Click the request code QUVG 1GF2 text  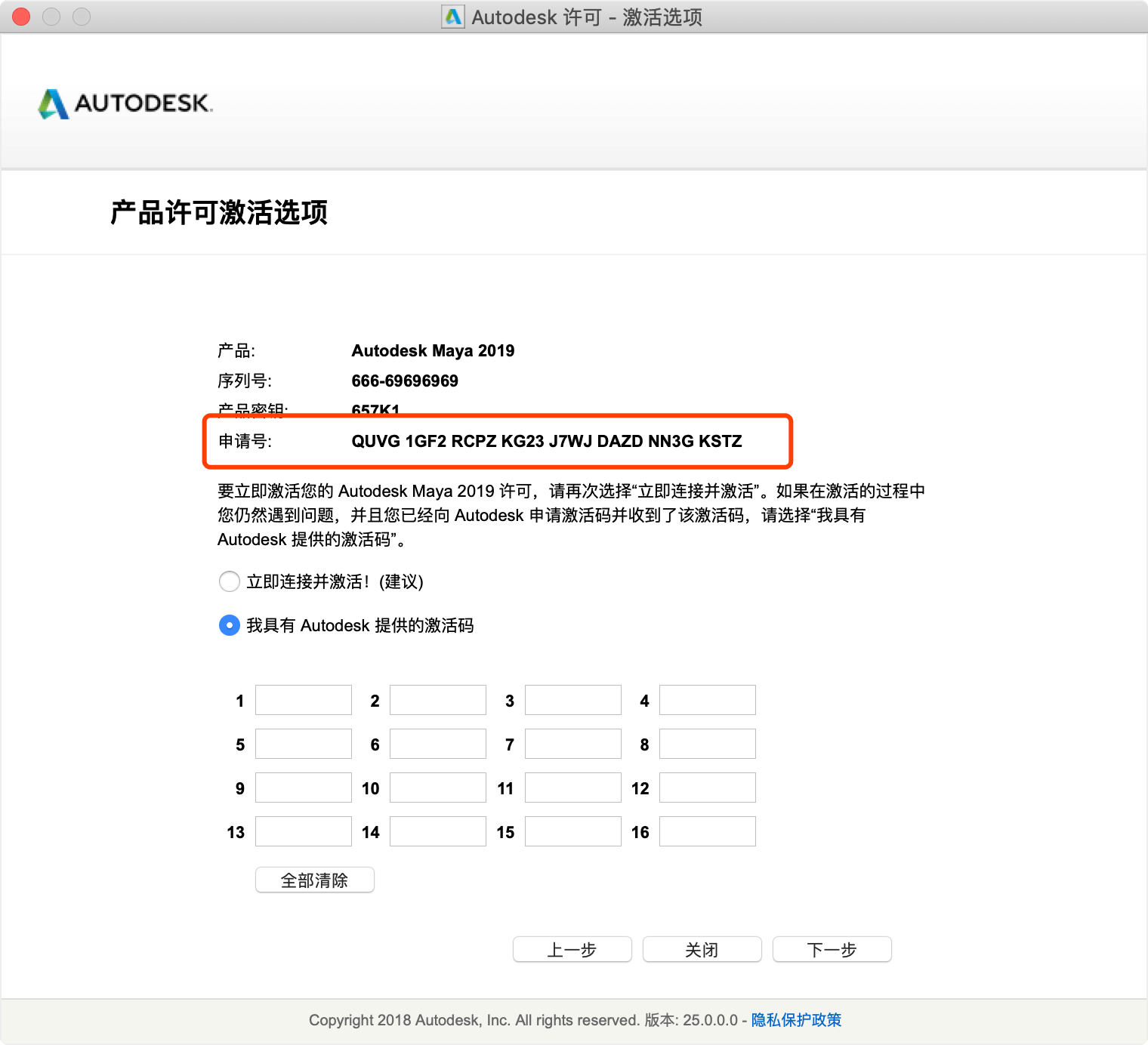pyautogui.click(x=547, y=441)
